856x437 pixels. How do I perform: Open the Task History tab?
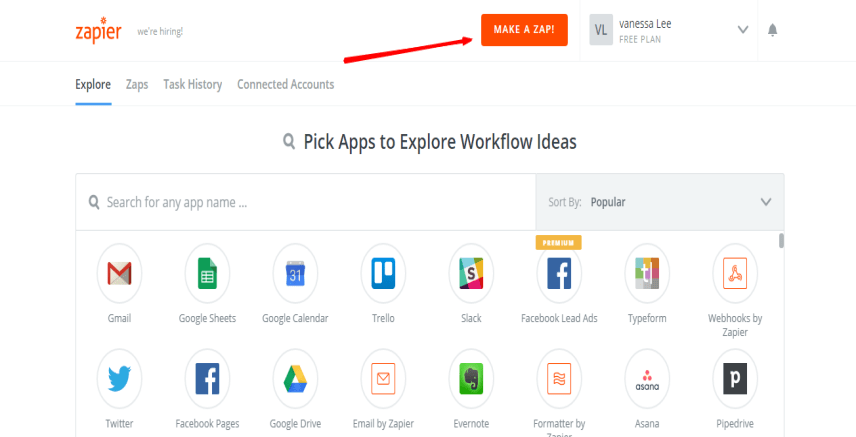[x=192, y=85]
